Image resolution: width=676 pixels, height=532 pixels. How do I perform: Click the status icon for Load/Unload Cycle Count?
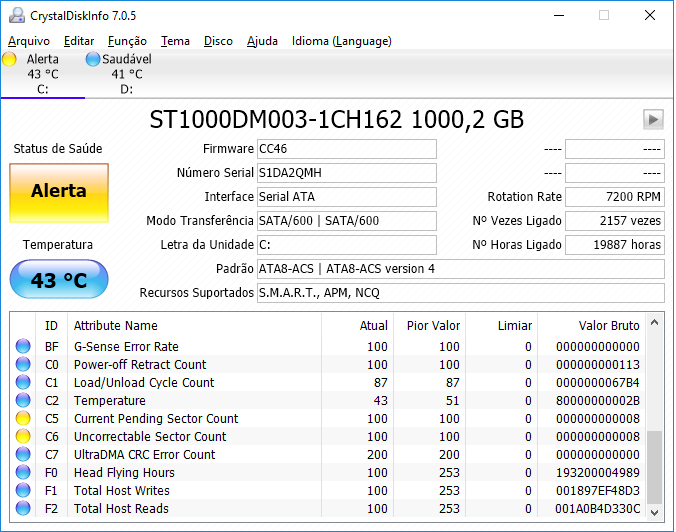coord(23,382)
